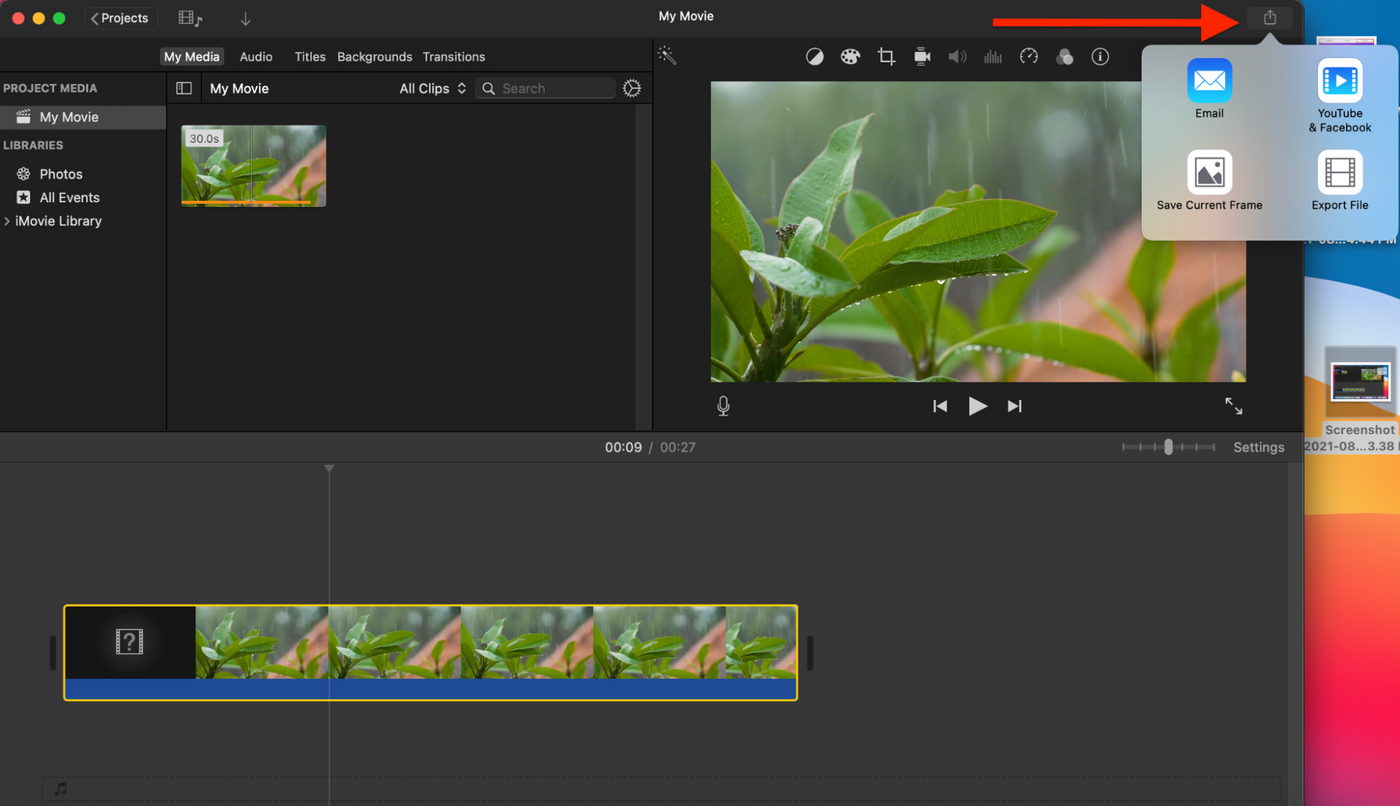
Task: Open the Color Balance tool above viewer
Action: tap(814, 56)
